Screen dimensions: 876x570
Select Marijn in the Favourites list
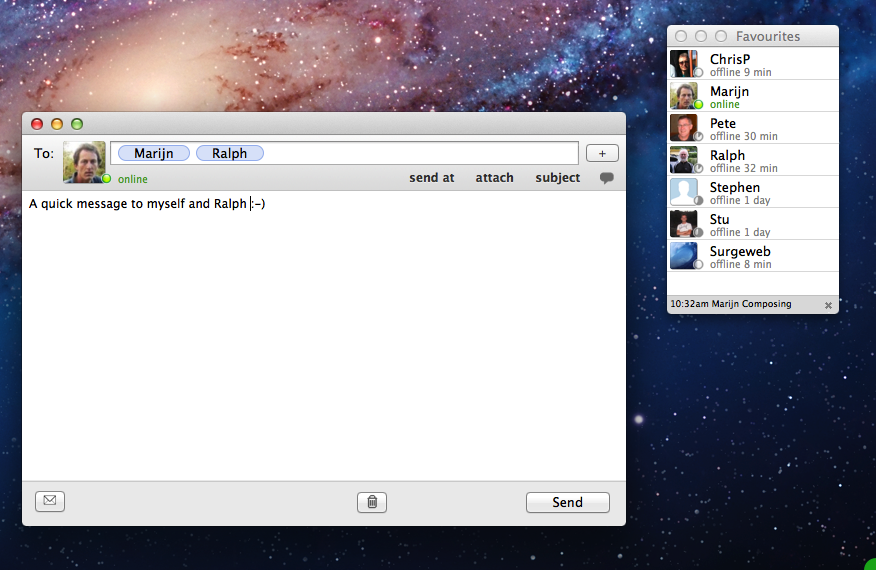click(x=753, y=96)
